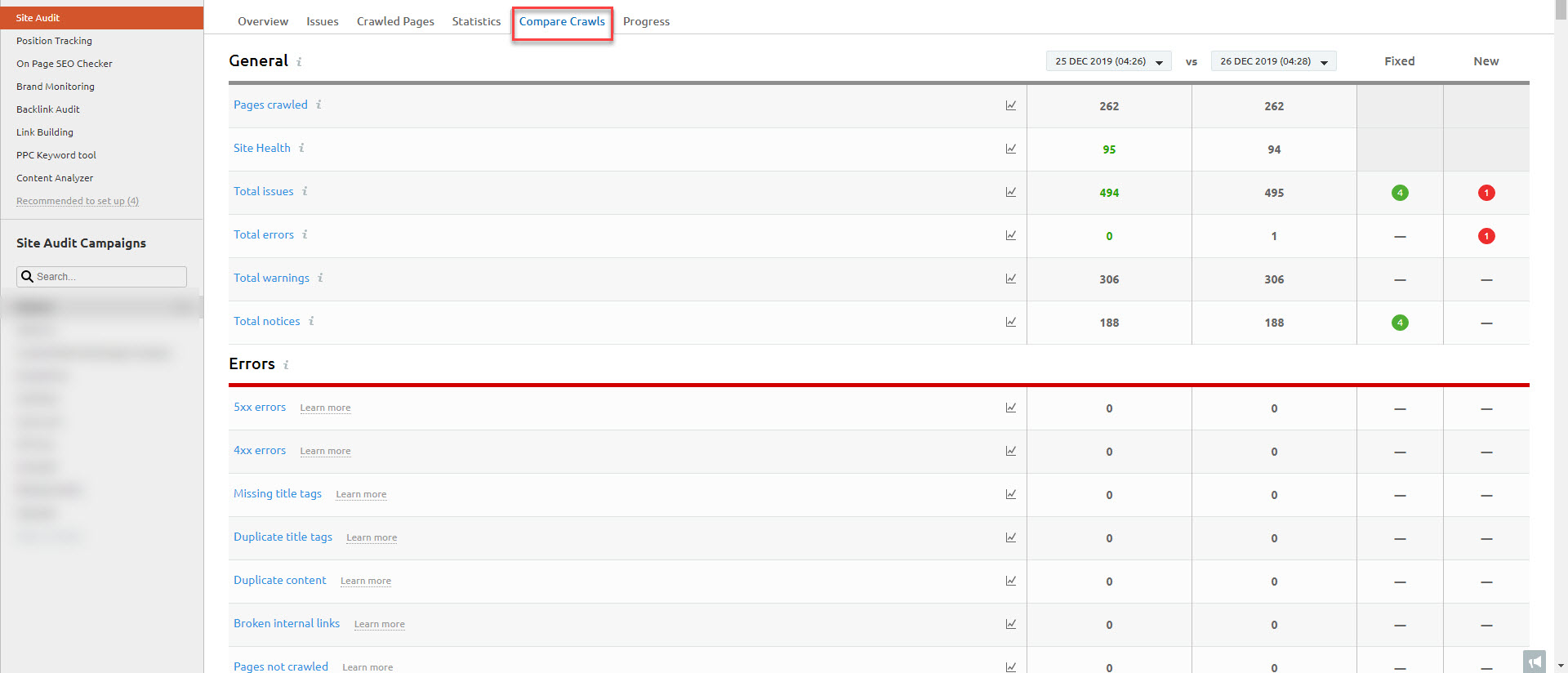Click info icon beside General heading
Image resolution: width=1568 pixels, height=673 pixels.
pyautogui.click(x=299, y=62)
